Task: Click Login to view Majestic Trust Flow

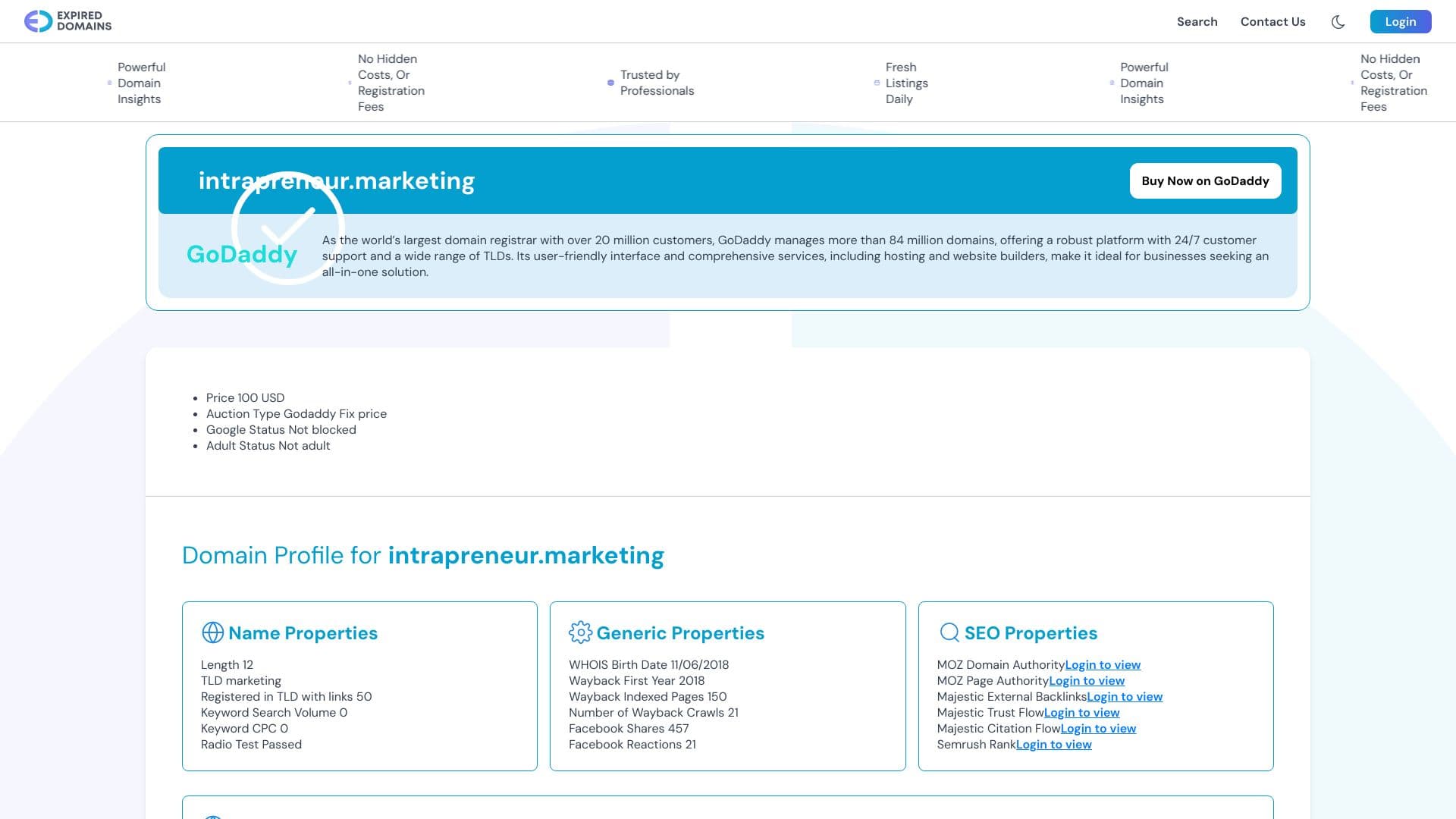Action: (1081, 712)
